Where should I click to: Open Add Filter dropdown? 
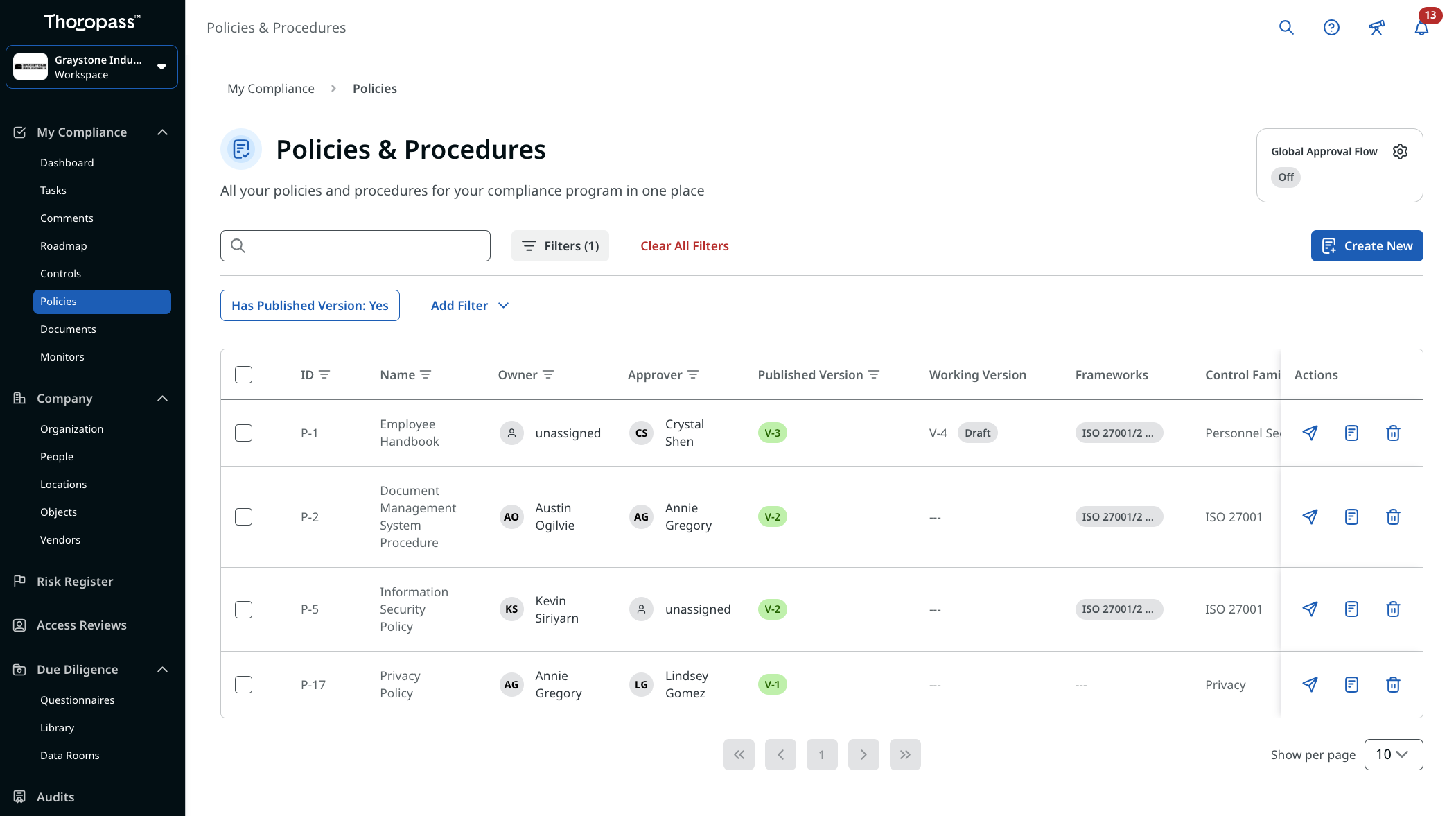pyautogui.click(x=470, y=306)
